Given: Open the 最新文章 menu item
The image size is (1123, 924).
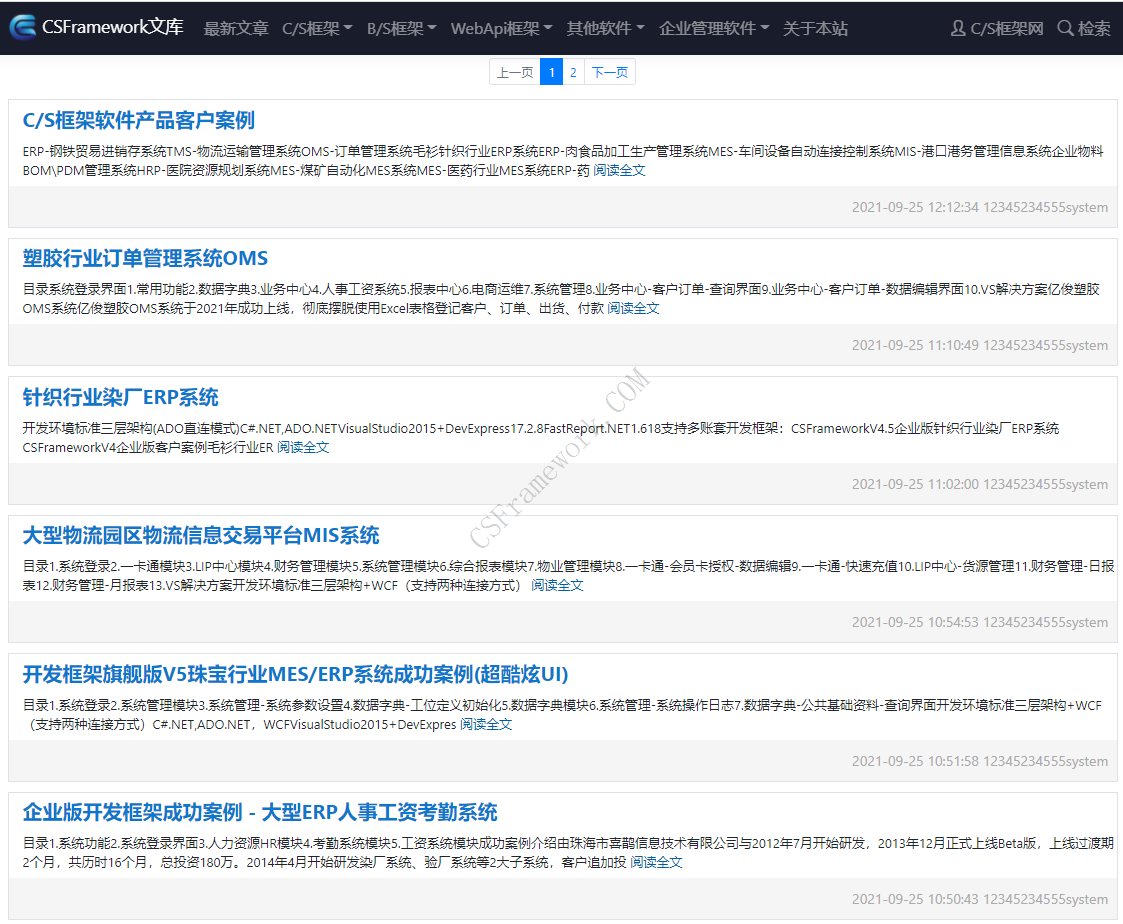Looking at the screenshot, I should 236,28.
